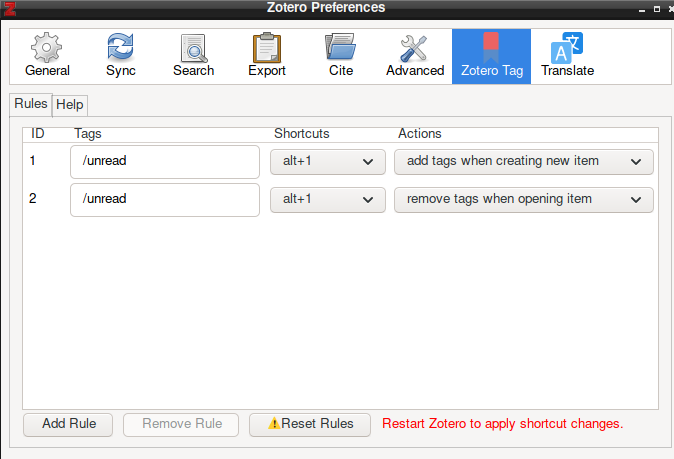Image resolution: width=674 pixels, height=459 pixels.
Task: Click the 'Restart Zotero to apply shortcut changes' notice
Action: 502,424
